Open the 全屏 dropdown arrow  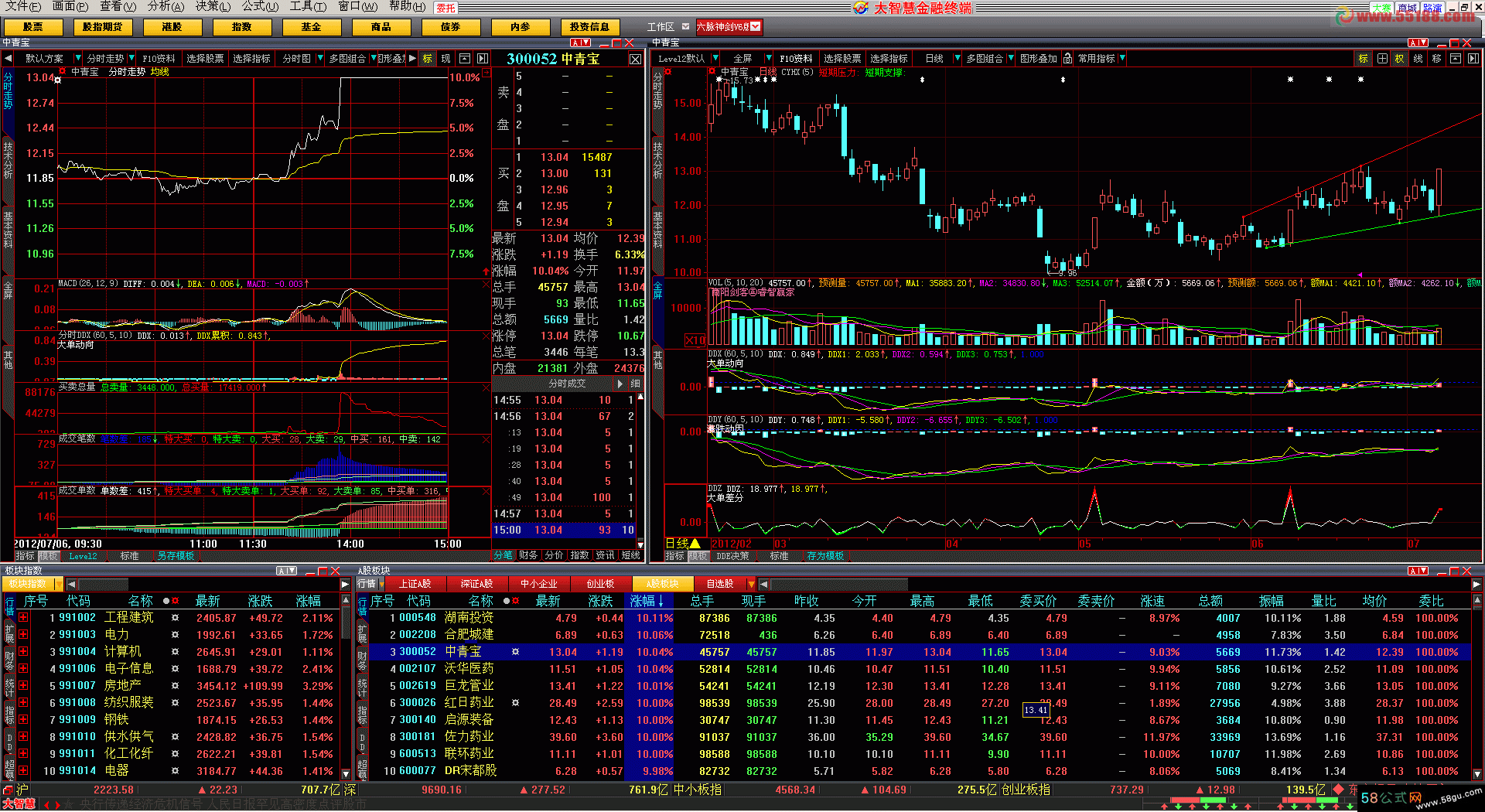tap(768, 59)
